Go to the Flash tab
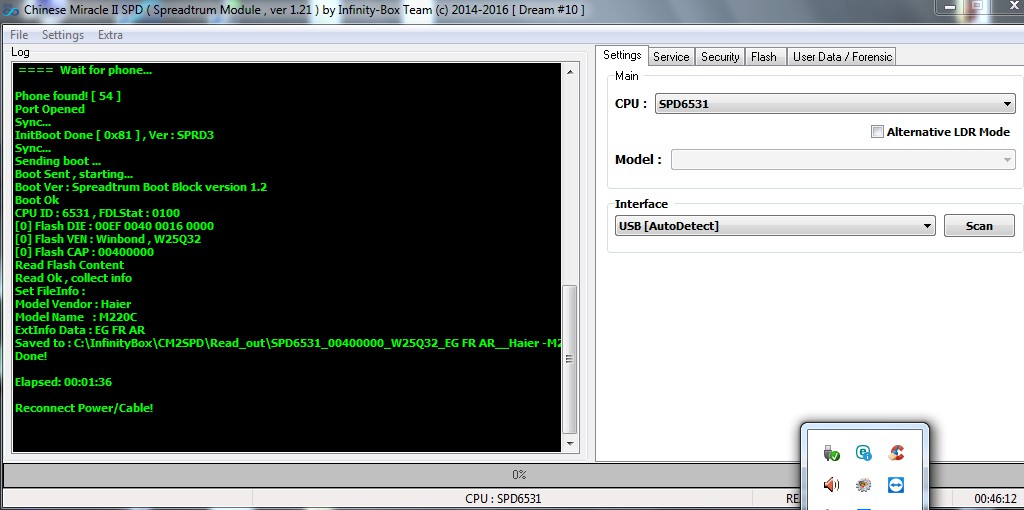Screen dimensions: 1024x510 tap(764, 57)
